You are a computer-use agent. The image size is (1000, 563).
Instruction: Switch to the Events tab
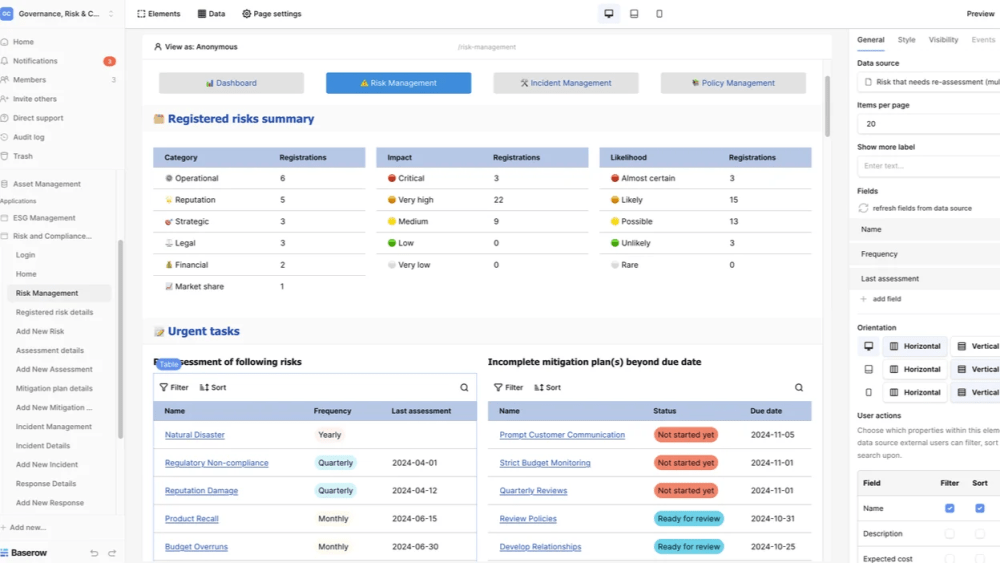click(983, 40)
